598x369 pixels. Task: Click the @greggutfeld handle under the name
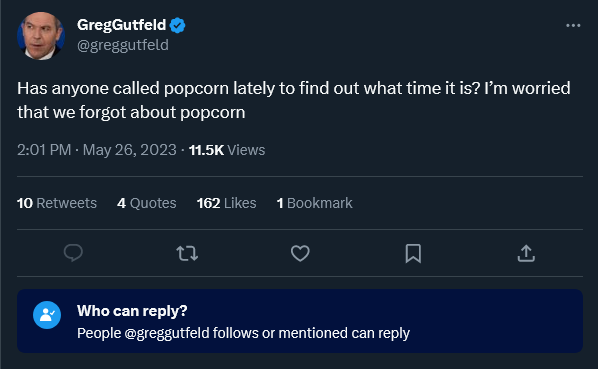point(123,45)
